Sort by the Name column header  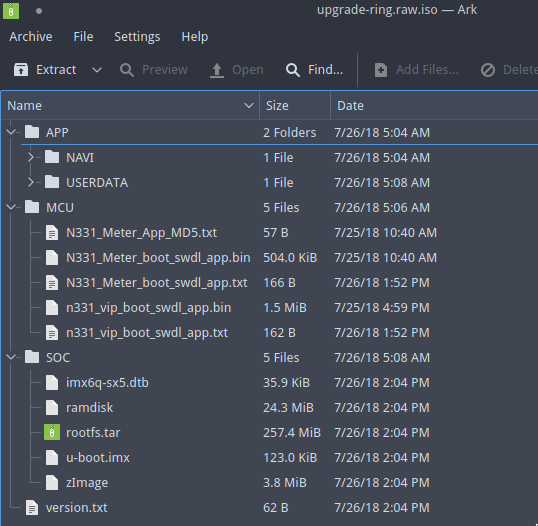130,106
